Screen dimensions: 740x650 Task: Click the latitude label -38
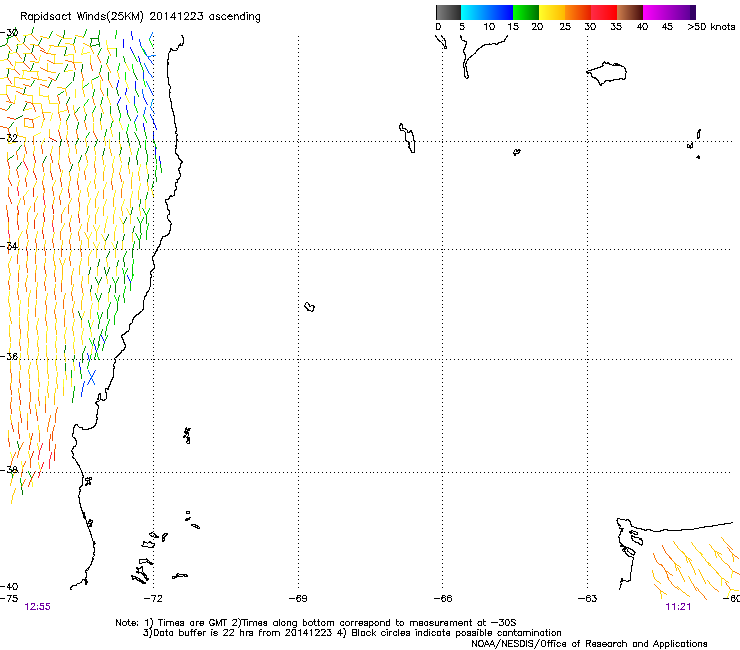[9, 470]
